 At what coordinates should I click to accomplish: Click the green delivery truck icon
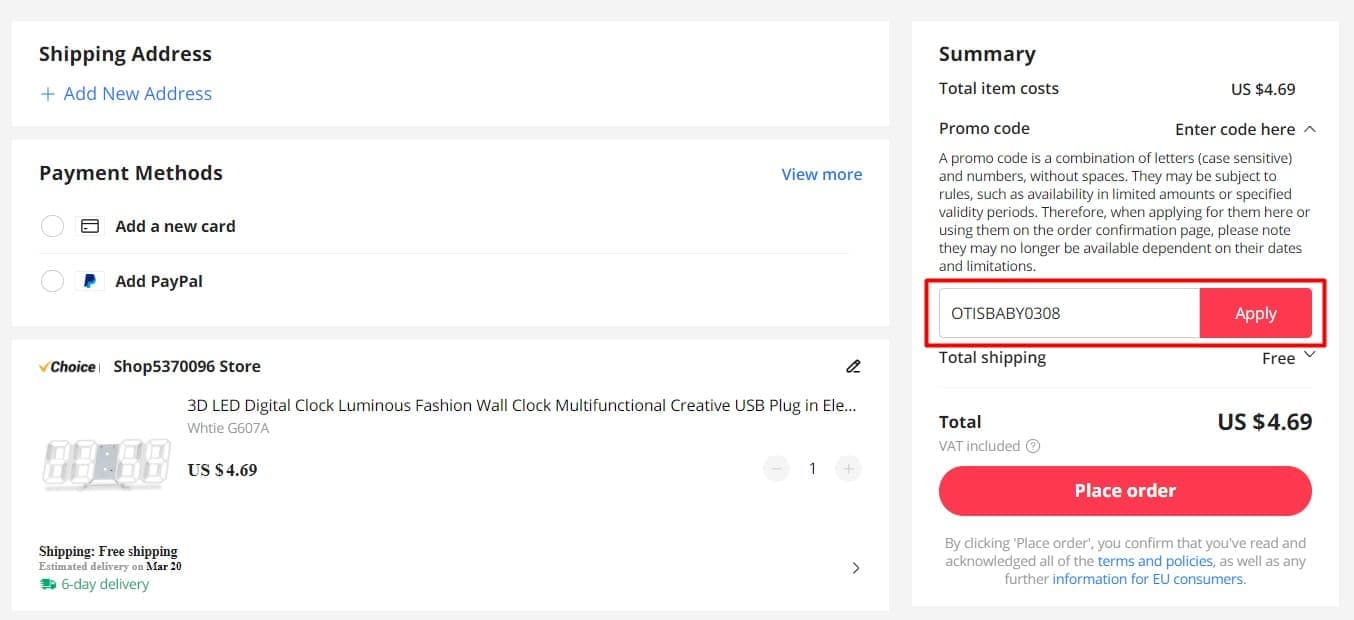pos(48,584)
